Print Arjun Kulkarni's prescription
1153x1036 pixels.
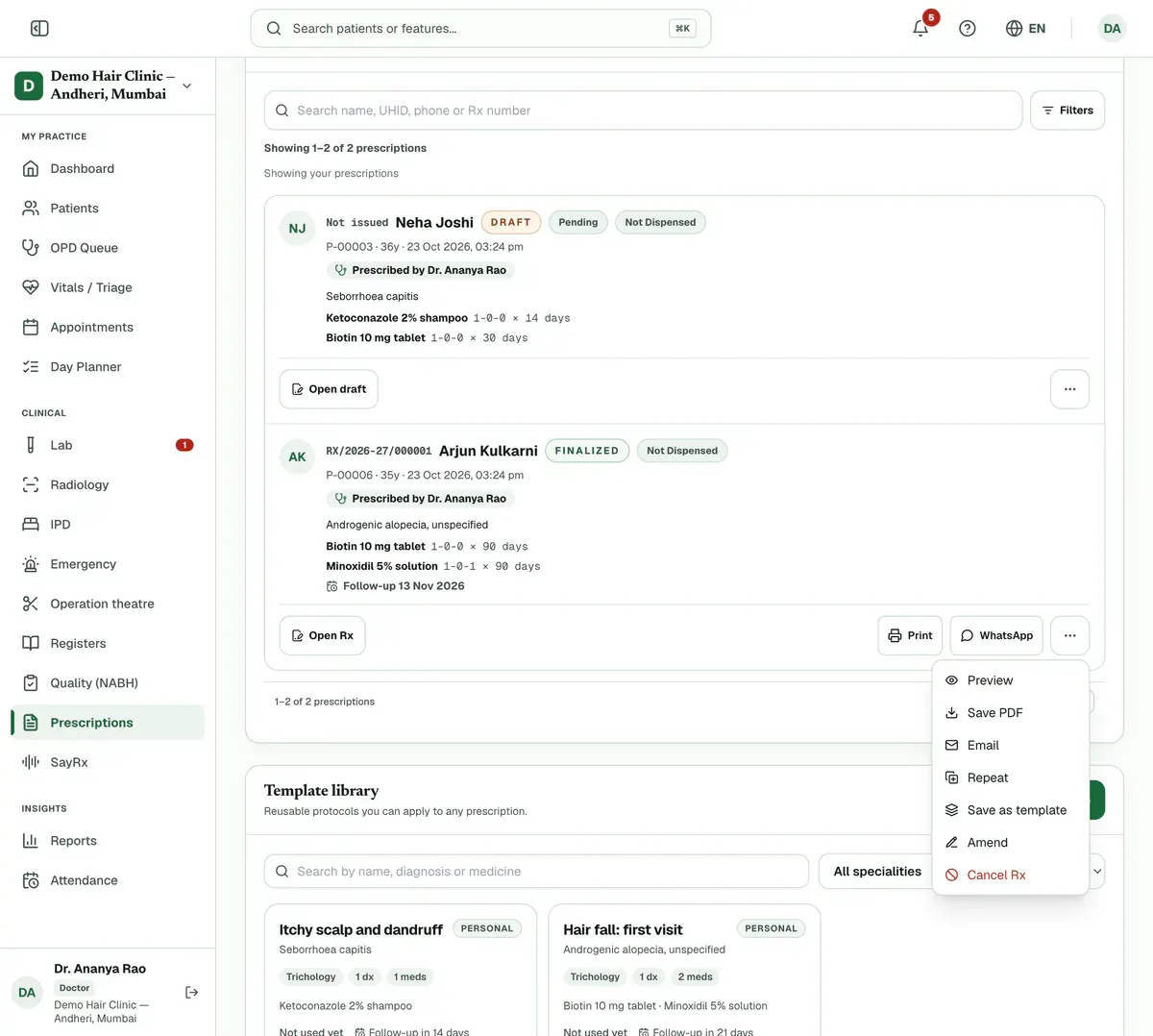[x=910, y=635]
